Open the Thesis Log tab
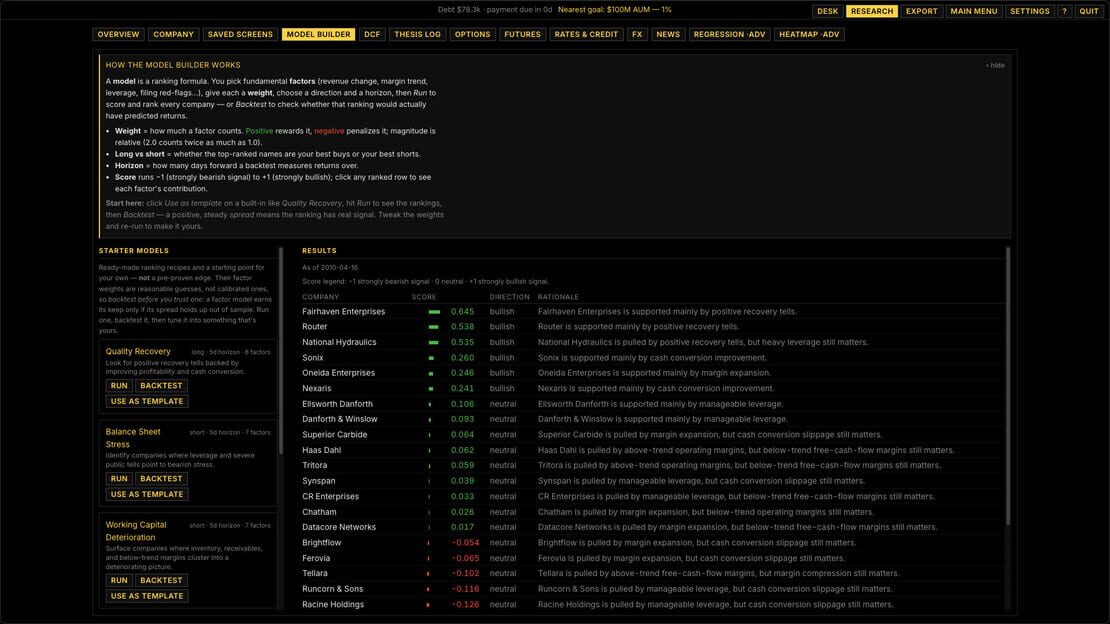 pos(417,34)
